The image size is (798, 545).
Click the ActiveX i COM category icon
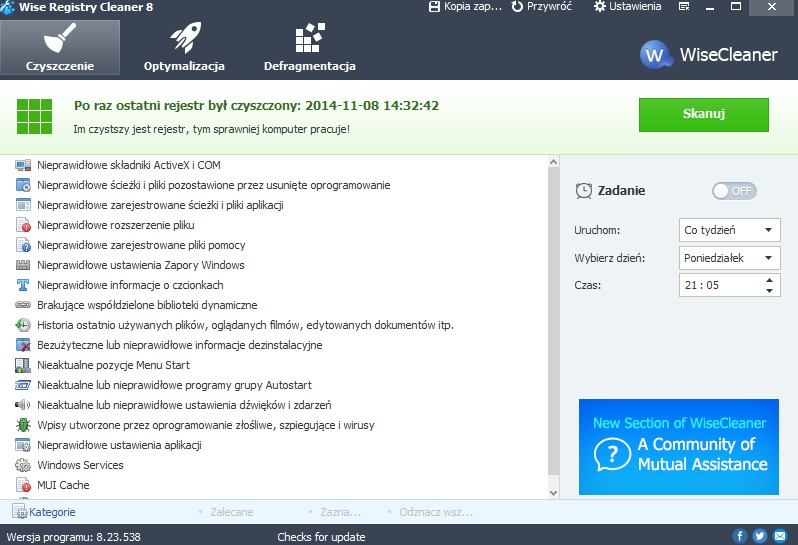(23, 165)
